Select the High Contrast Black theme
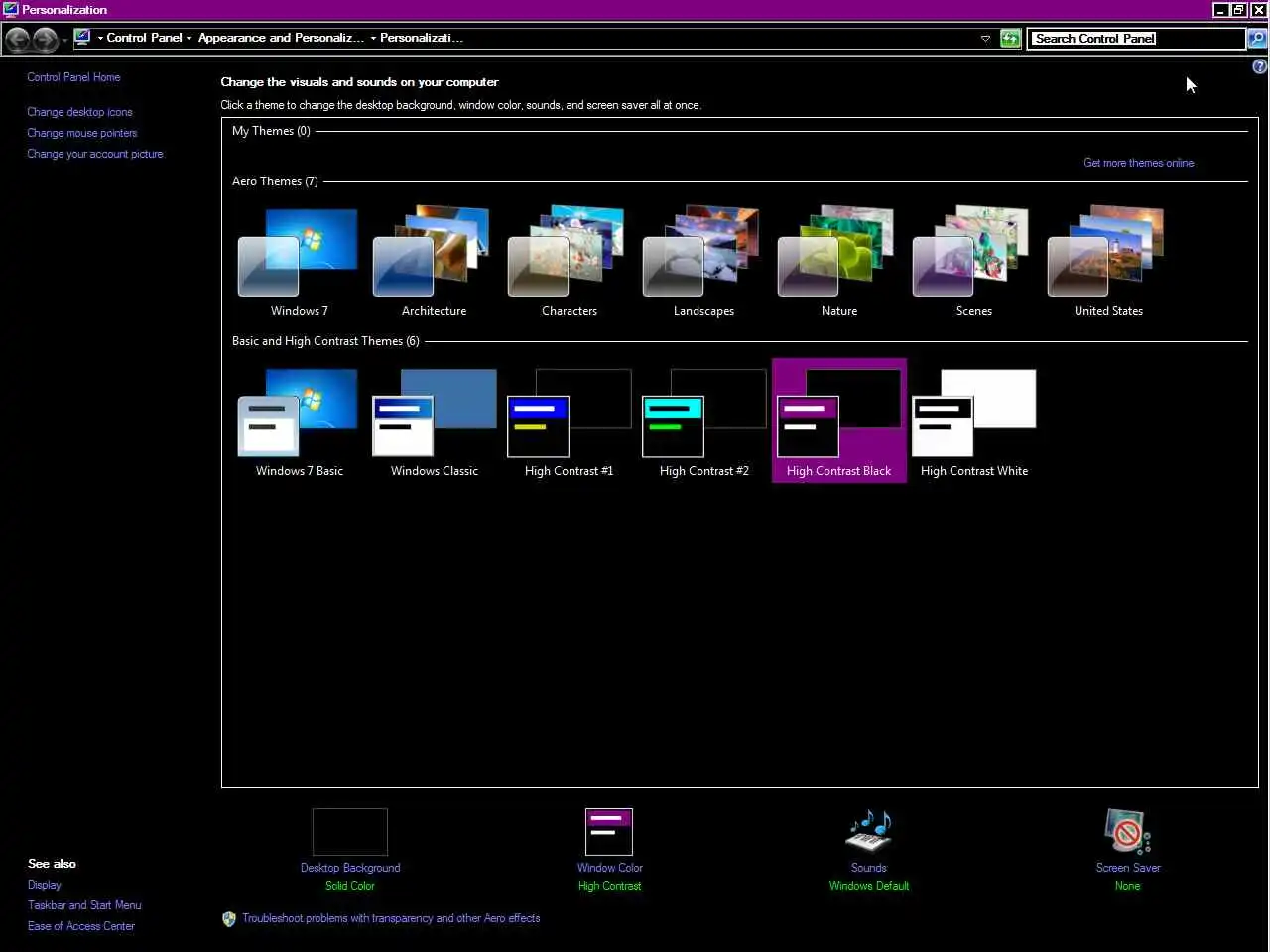 point(838,421)
